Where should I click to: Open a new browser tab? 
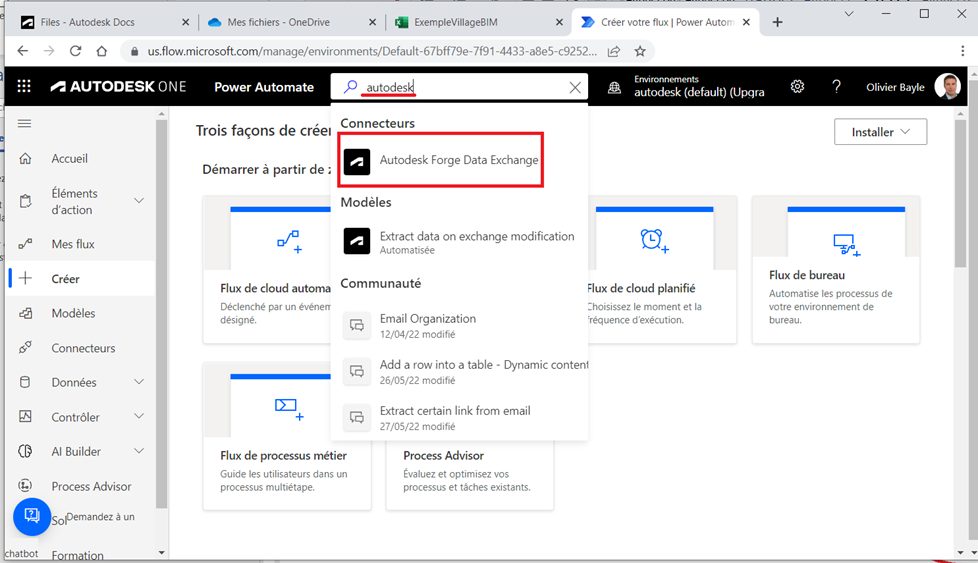point(777,22)
